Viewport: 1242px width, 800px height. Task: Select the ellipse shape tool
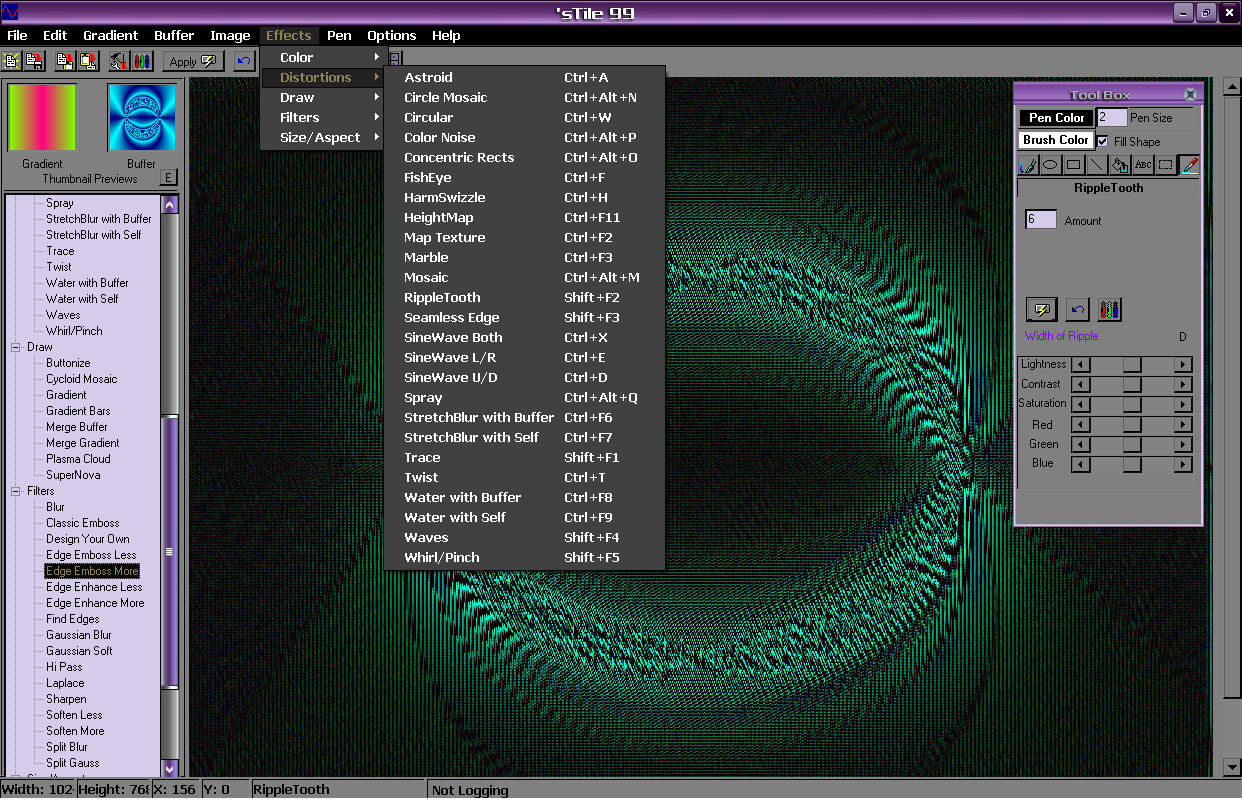[x=1051, y=165]
